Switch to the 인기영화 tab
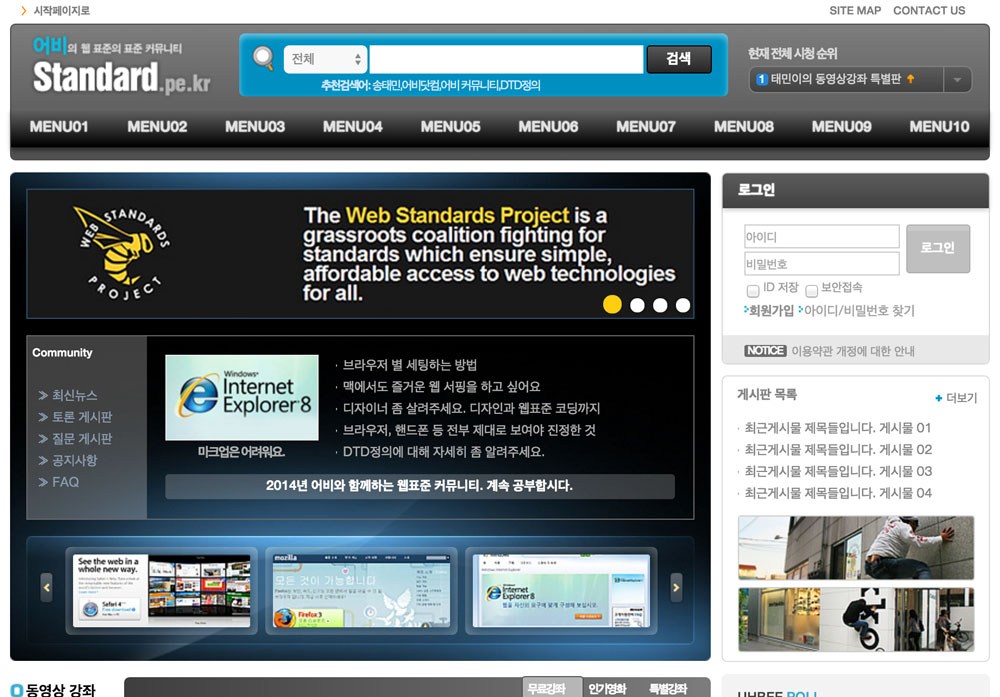Image resolution: width=1000 pixels, height=697 pixels. (x=607, y=689)
